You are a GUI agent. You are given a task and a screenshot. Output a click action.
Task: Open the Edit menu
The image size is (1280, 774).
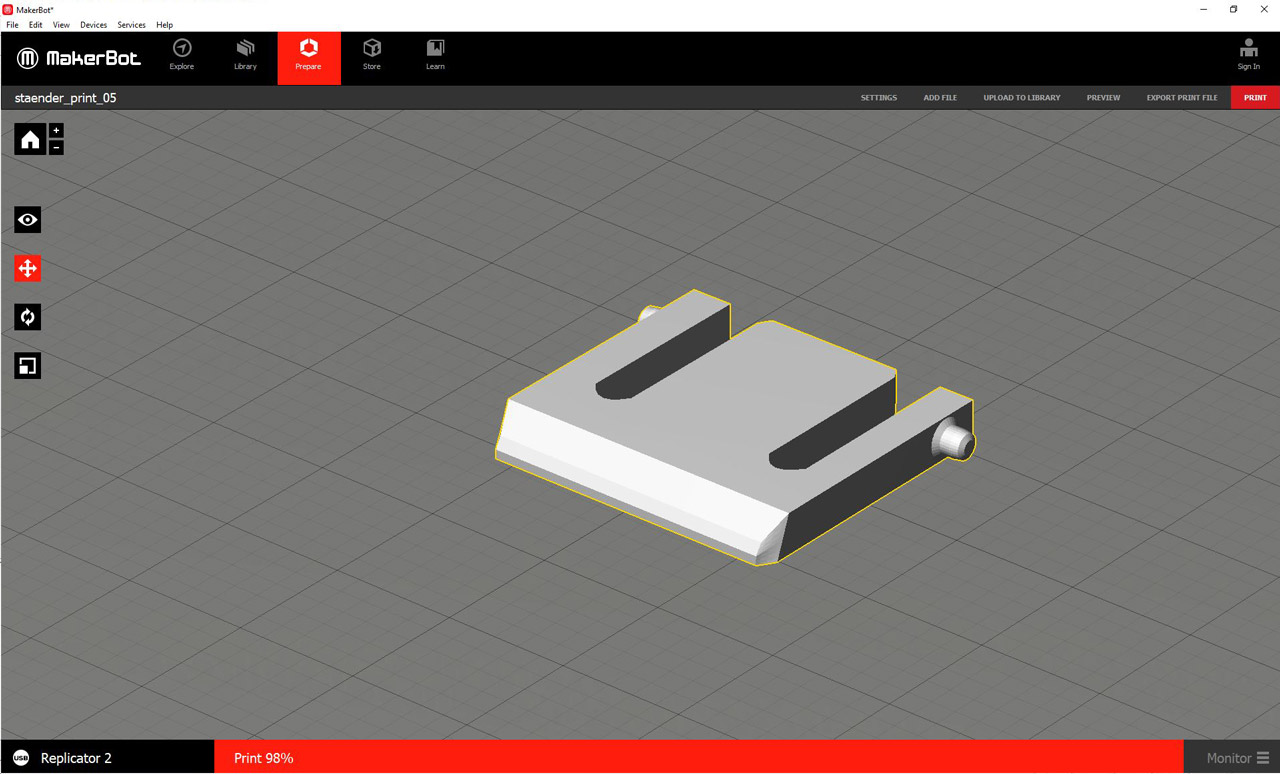tap(36, 25)
